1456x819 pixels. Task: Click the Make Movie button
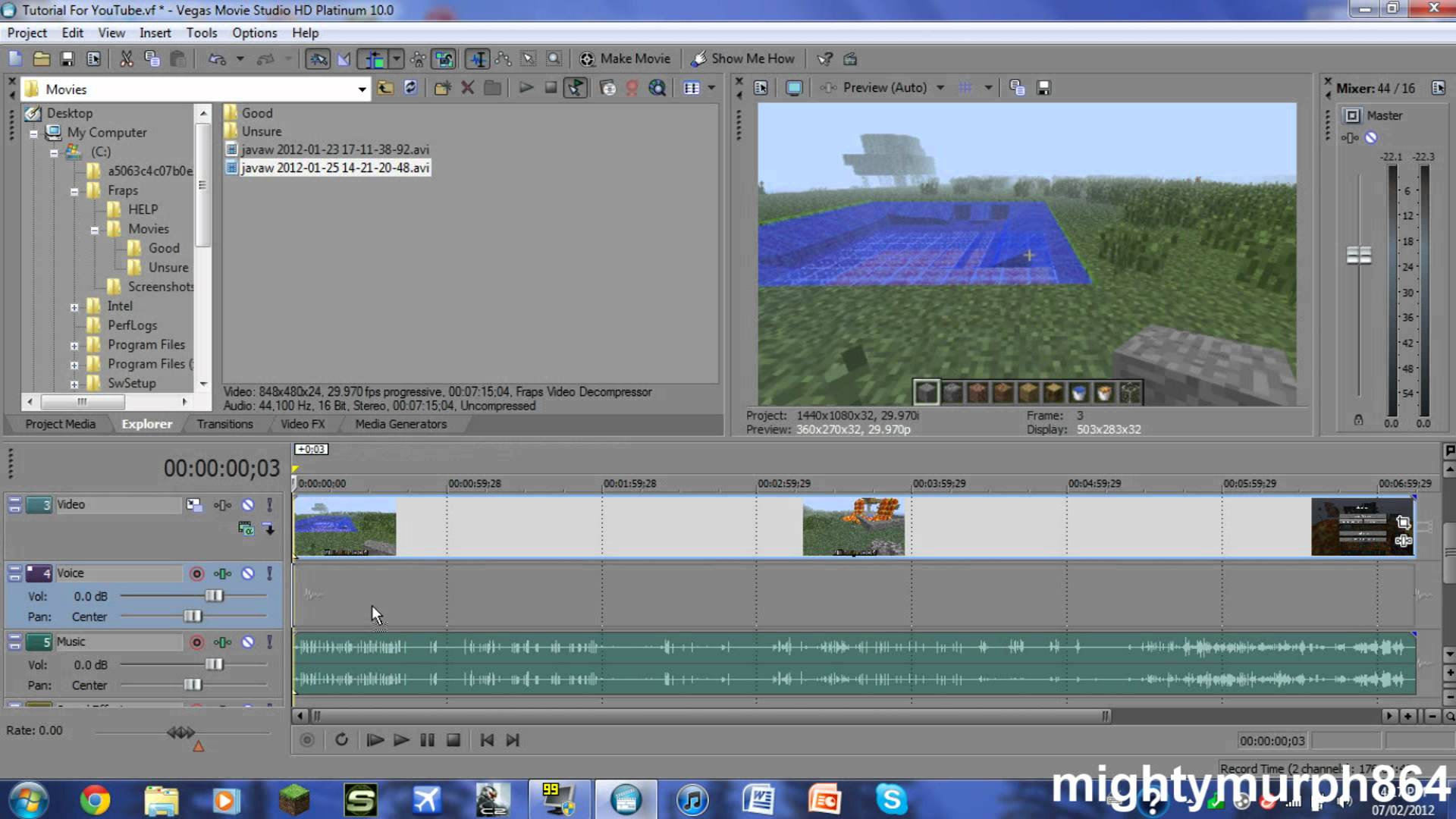[x=626, y=58]
